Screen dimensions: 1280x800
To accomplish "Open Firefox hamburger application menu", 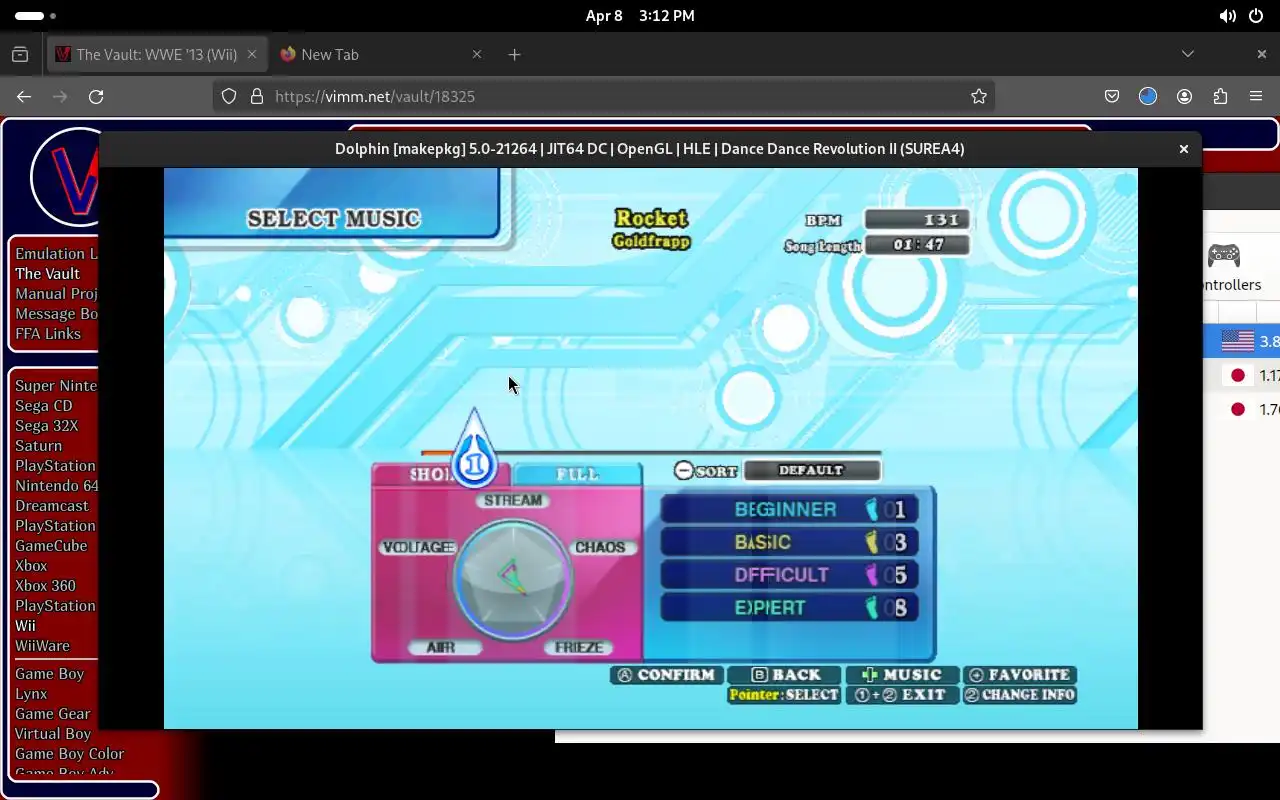I will [x=1256, y=96].
